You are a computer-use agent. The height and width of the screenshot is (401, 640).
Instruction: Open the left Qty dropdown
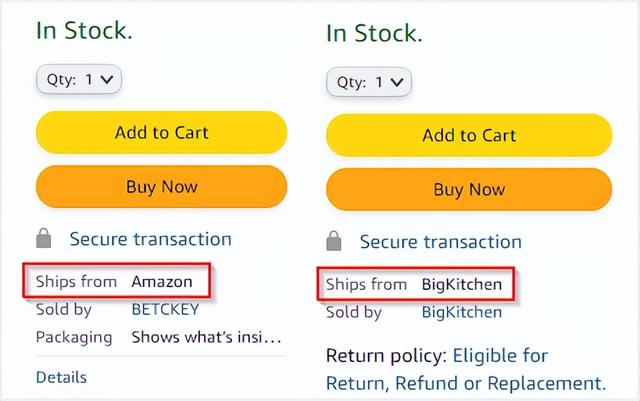(x=78, y=78)
